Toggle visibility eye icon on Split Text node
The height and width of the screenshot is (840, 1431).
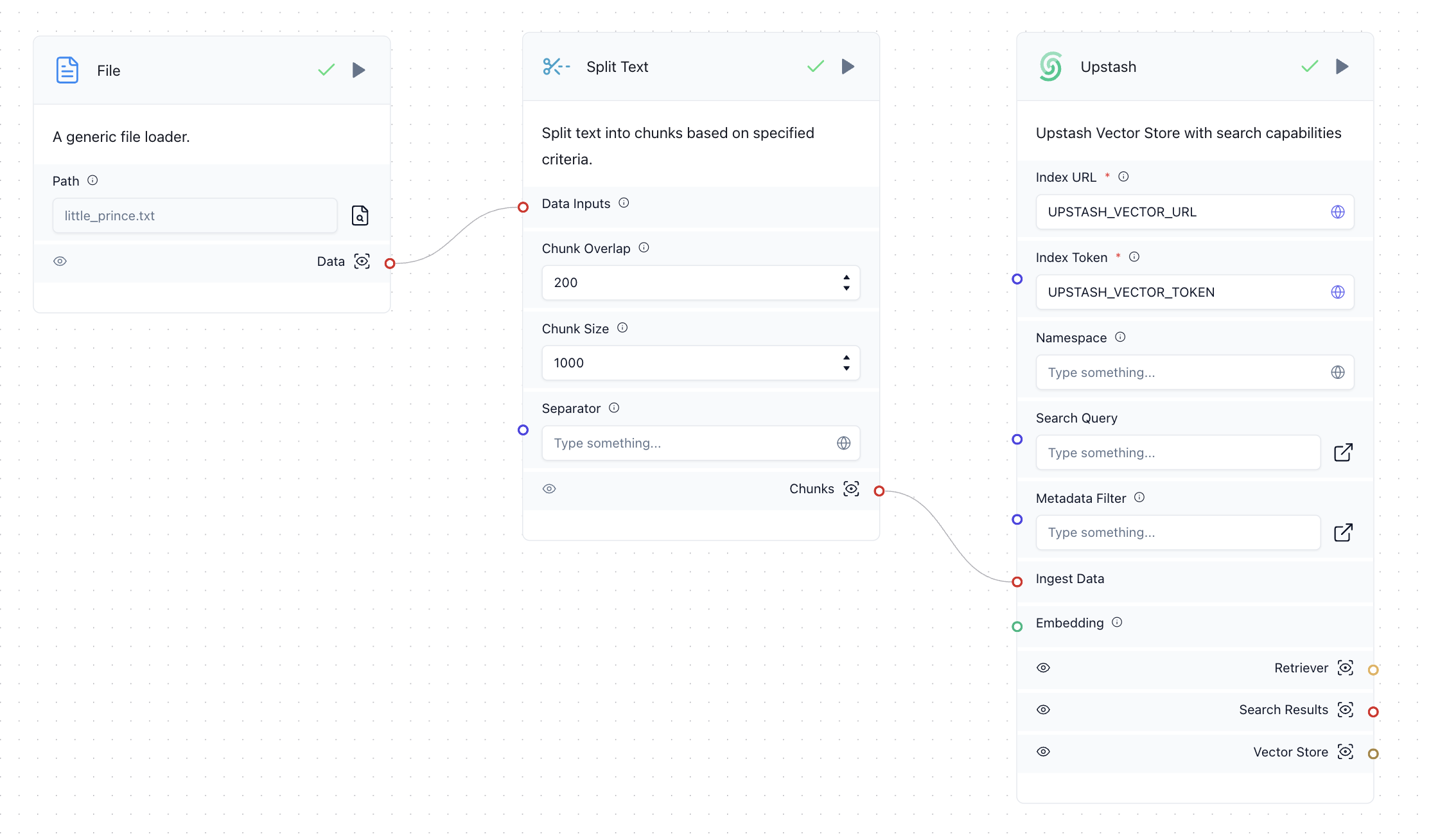point(550,488)
